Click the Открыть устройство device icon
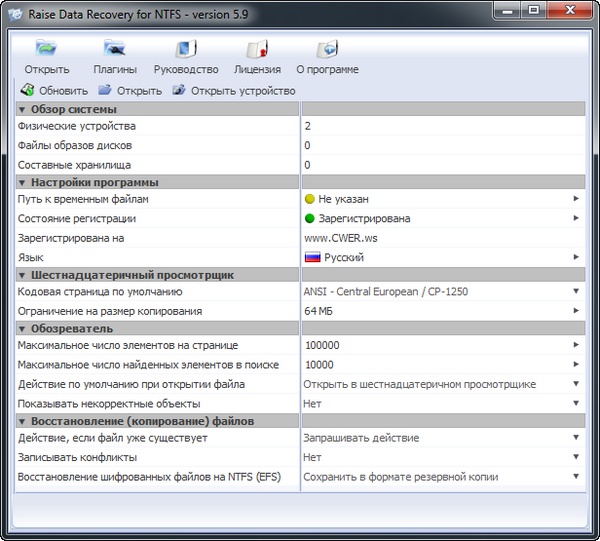 (179, 90)
